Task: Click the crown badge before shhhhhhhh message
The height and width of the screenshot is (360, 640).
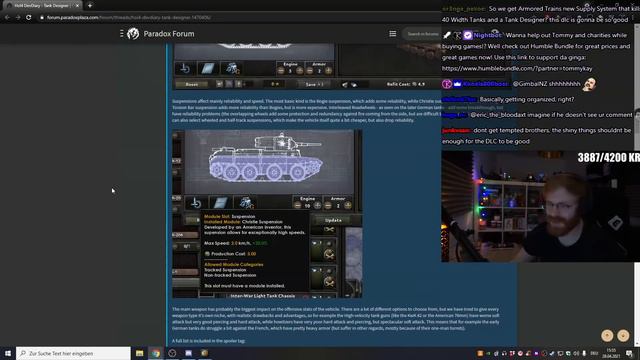Action: click(457, 84)
